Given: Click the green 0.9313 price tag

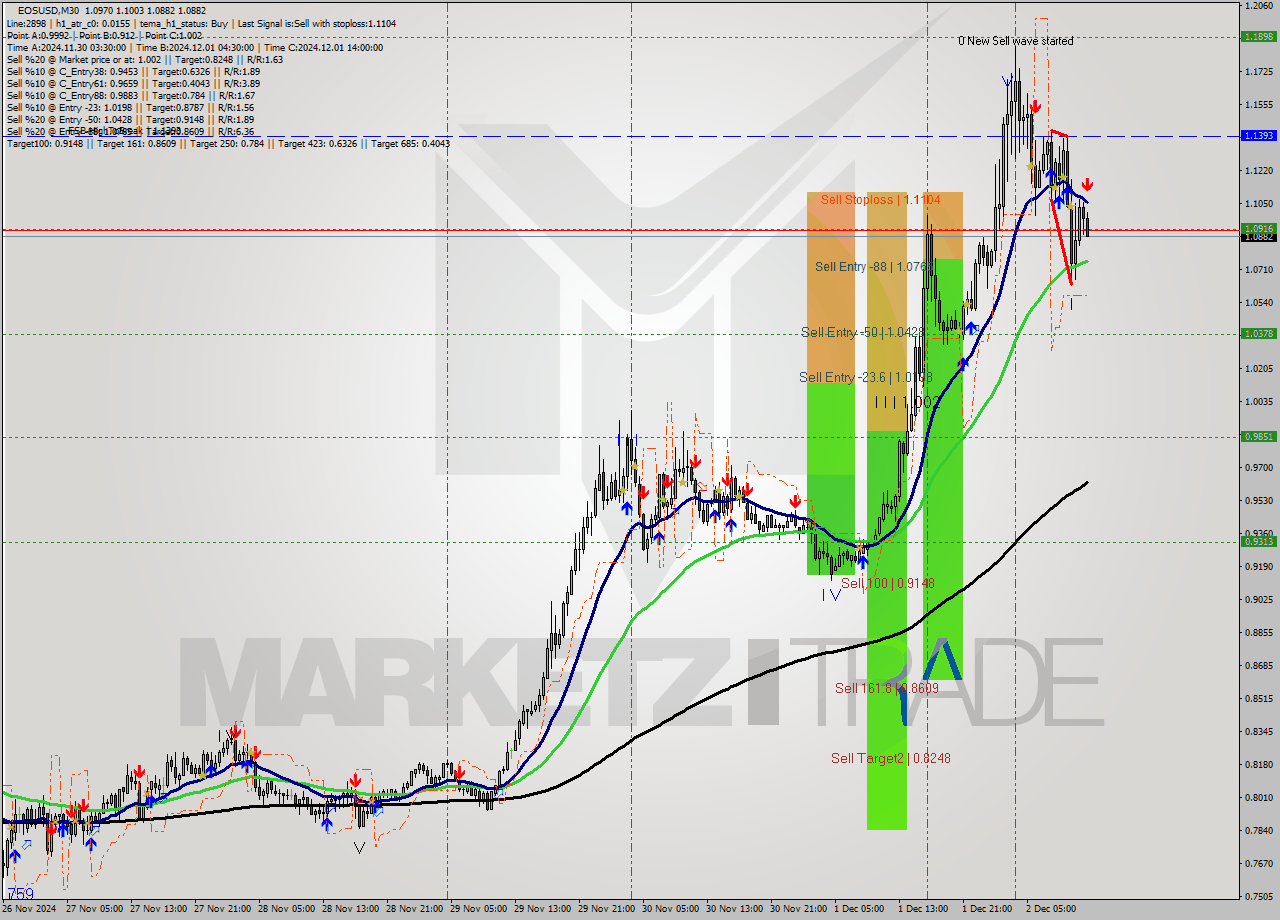Looking at the screenshot, I should click(1258, 541).
